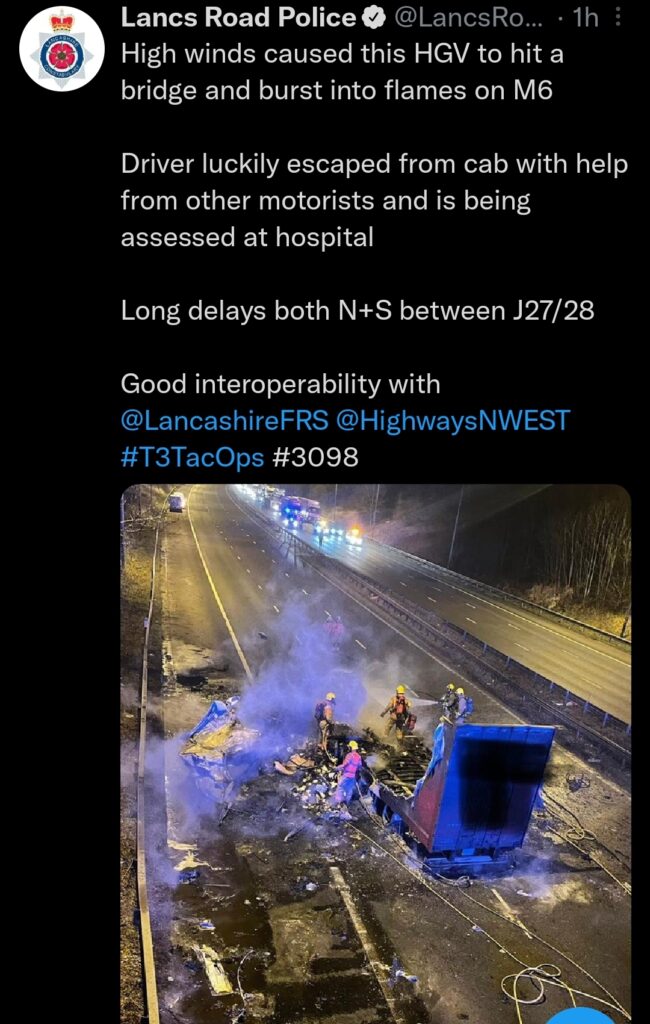650x1024 pixels.
Task: Click the 'from other motorists' text line
Action: tap(325, 200)
